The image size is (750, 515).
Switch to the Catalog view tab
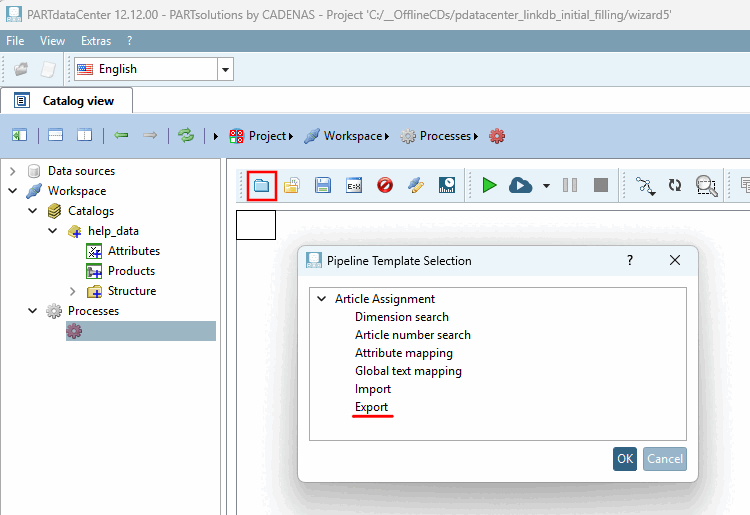(67, 101)
